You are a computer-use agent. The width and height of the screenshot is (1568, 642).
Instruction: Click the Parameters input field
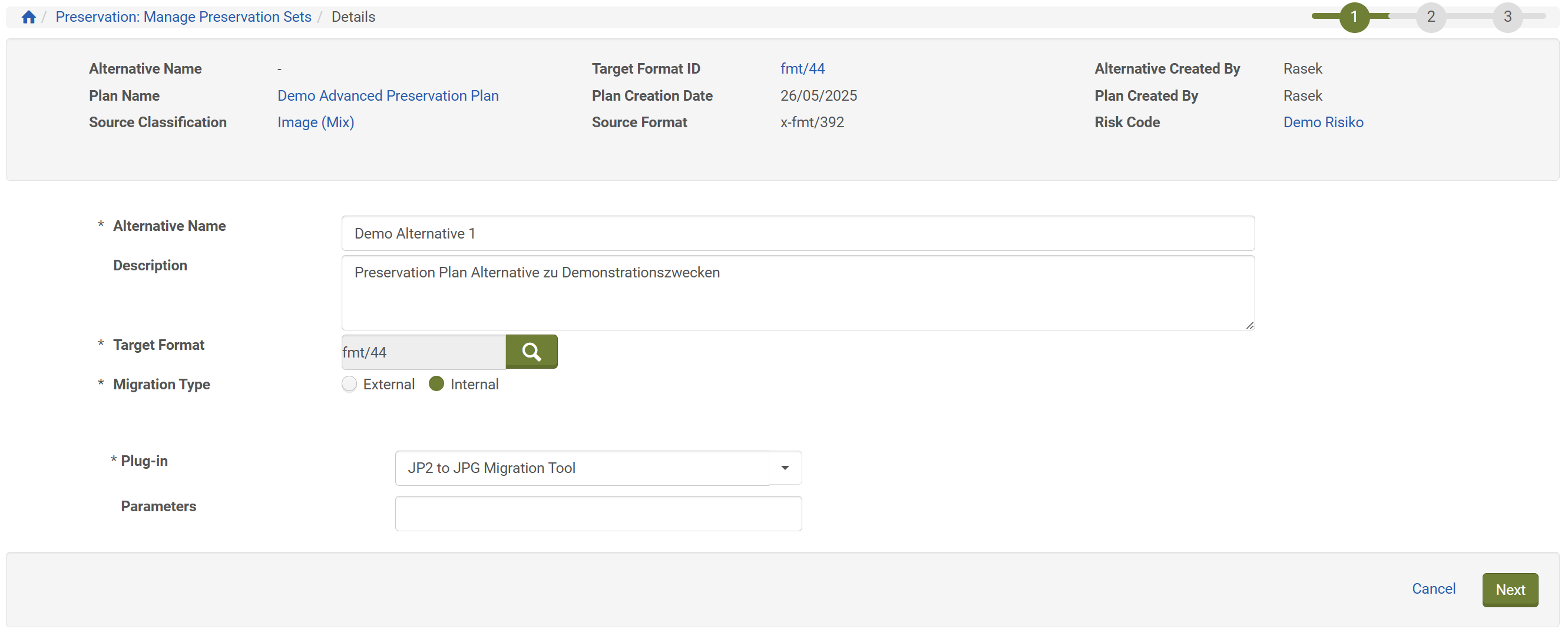[598, 514]
